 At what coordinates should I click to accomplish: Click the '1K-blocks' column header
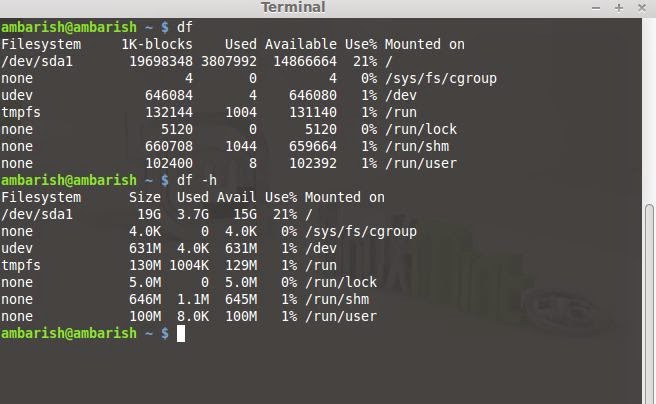(x=157, y=44)
